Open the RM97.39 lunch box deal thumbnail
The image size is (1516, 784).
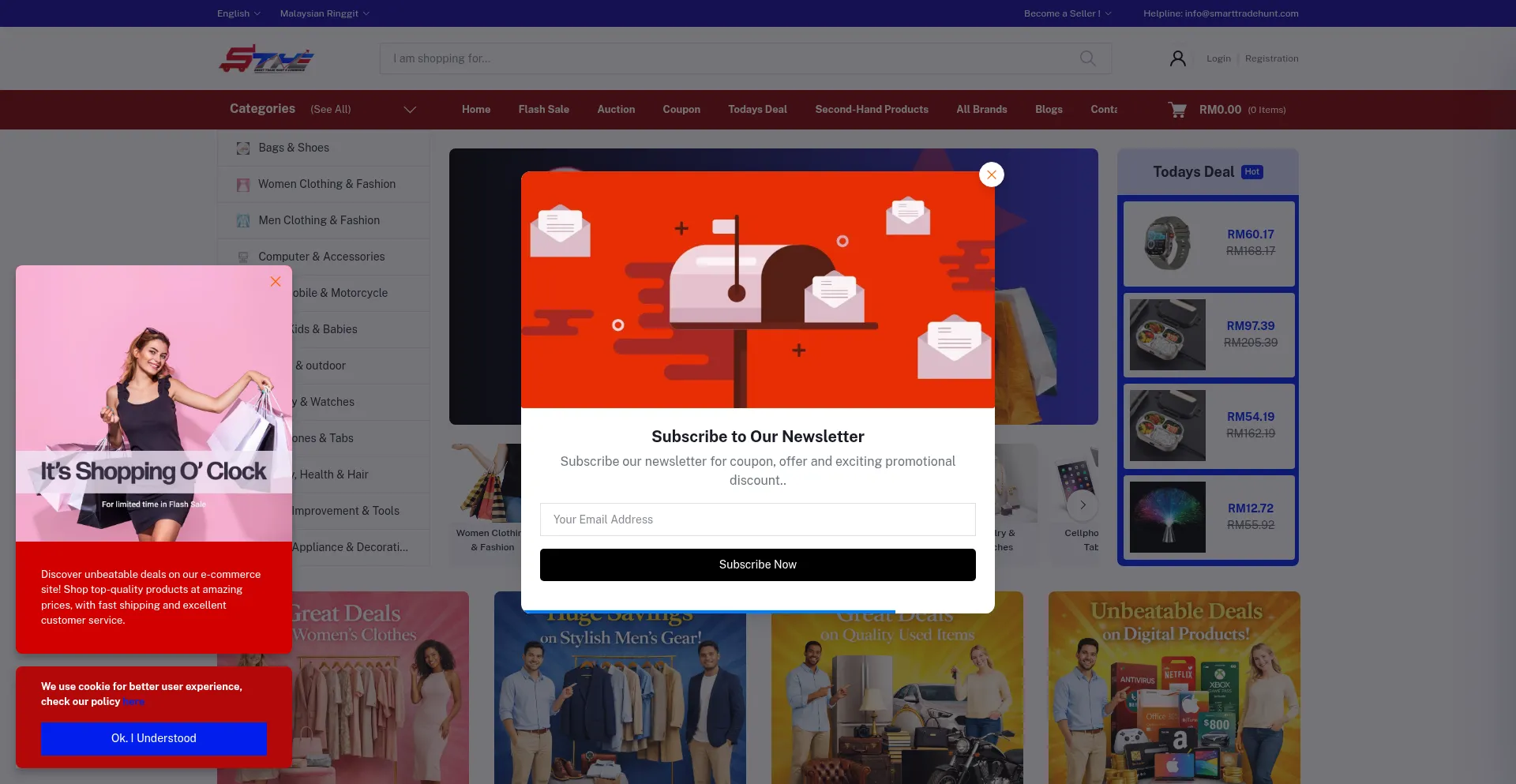[x=1167, y=335]
